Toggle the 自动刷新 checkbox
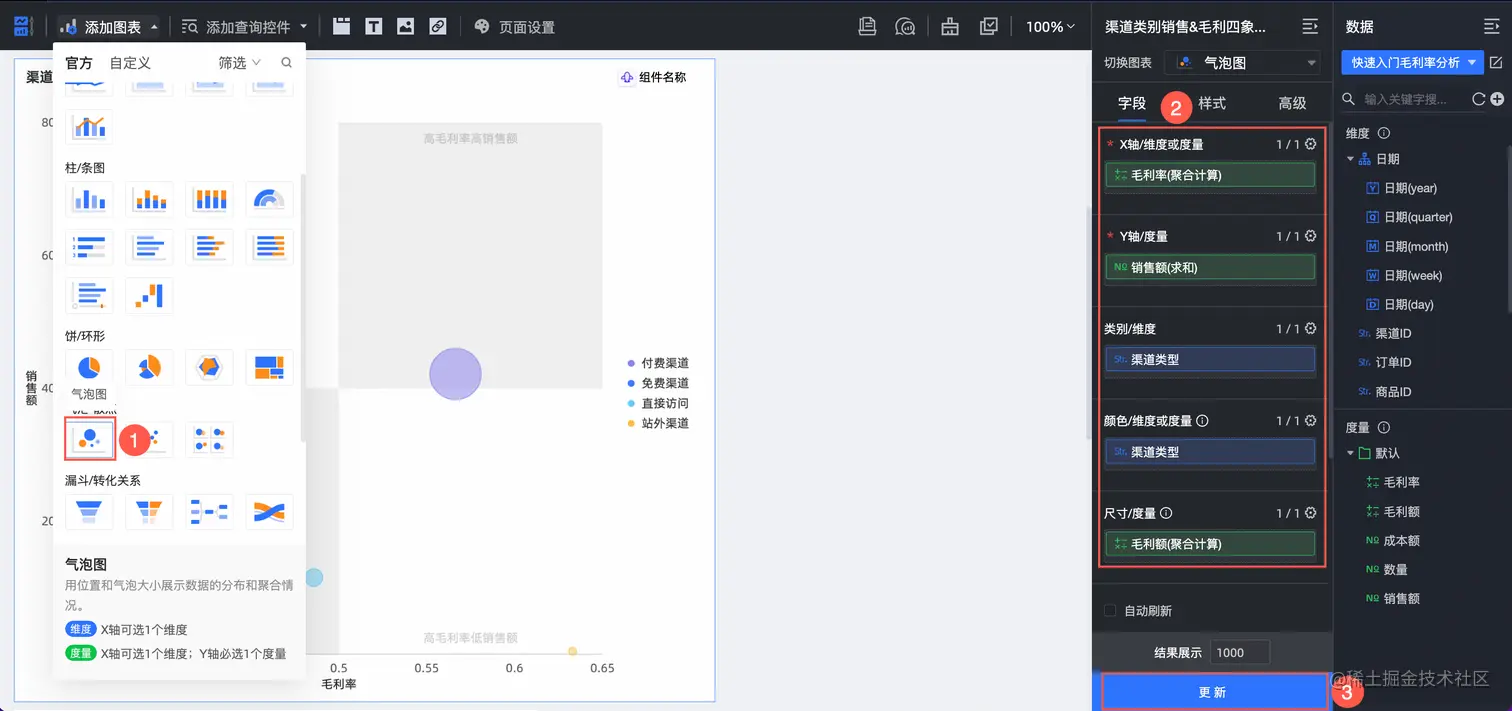Viewport: 1512px width, 711px height. coord(1109,610)
